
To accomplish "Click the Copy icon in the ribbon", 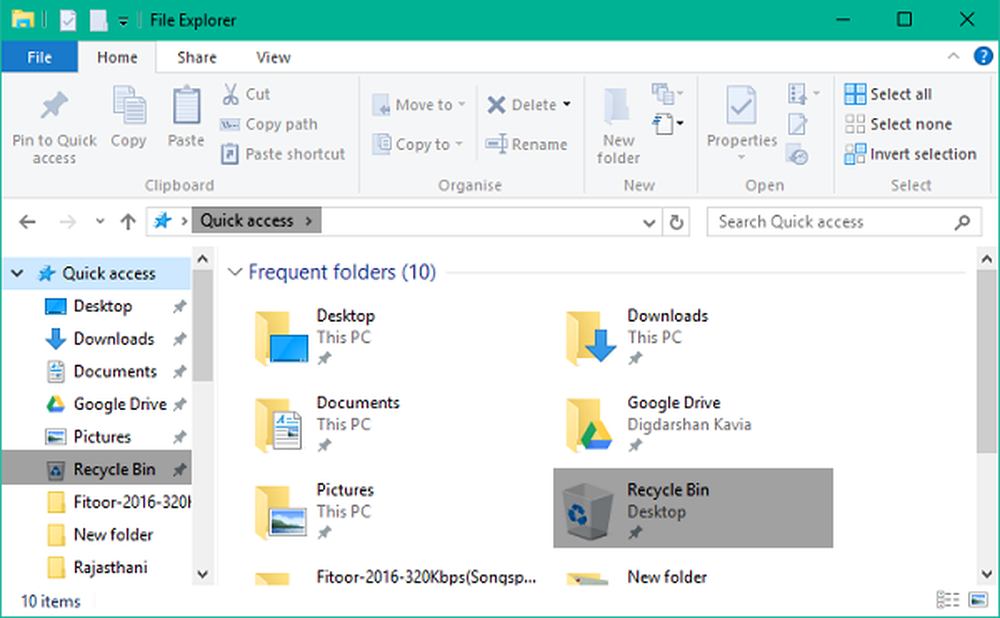I will [128, 108].
